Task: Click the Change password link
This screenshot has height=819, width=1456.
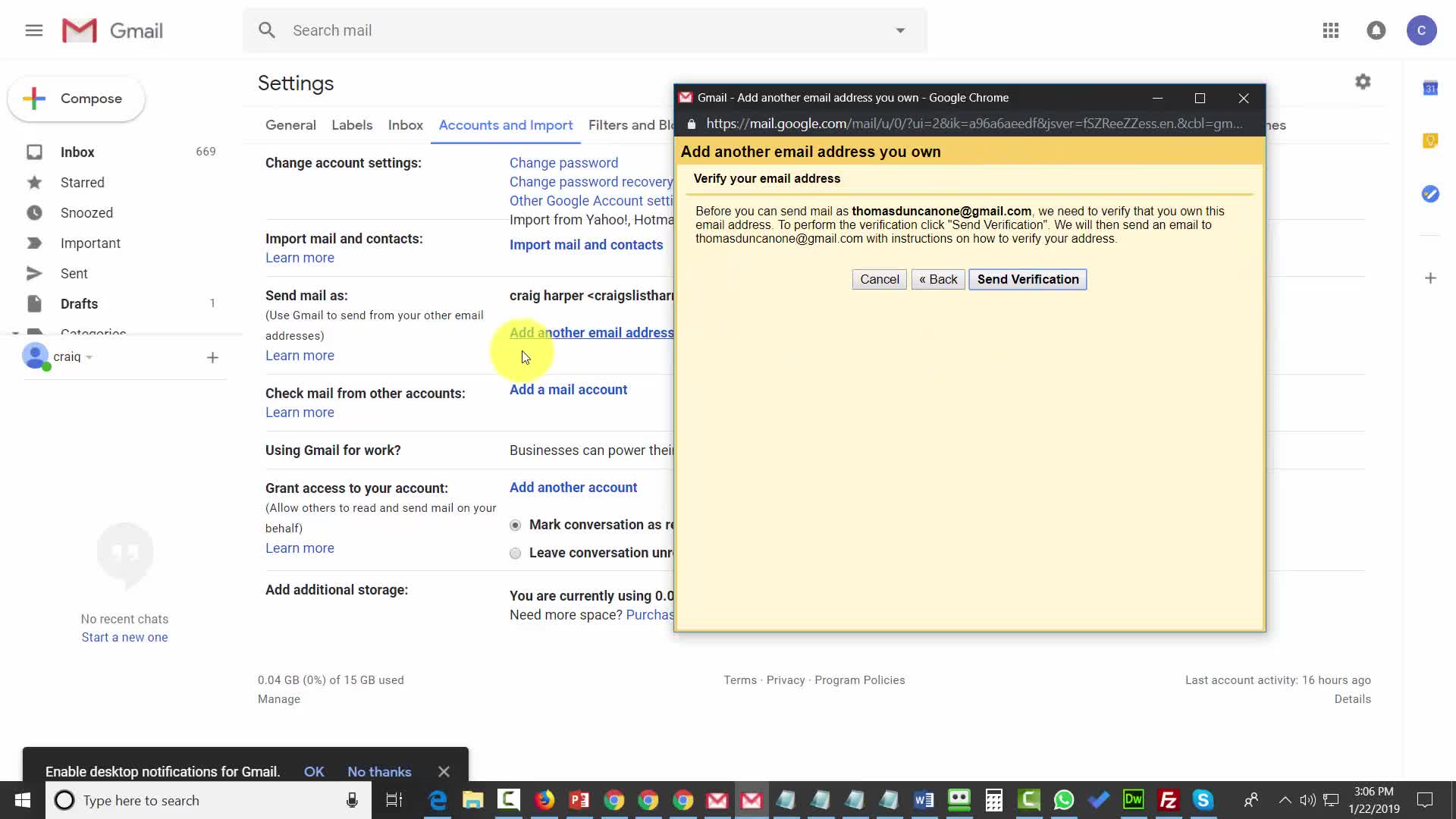Action: coord(563,163)
